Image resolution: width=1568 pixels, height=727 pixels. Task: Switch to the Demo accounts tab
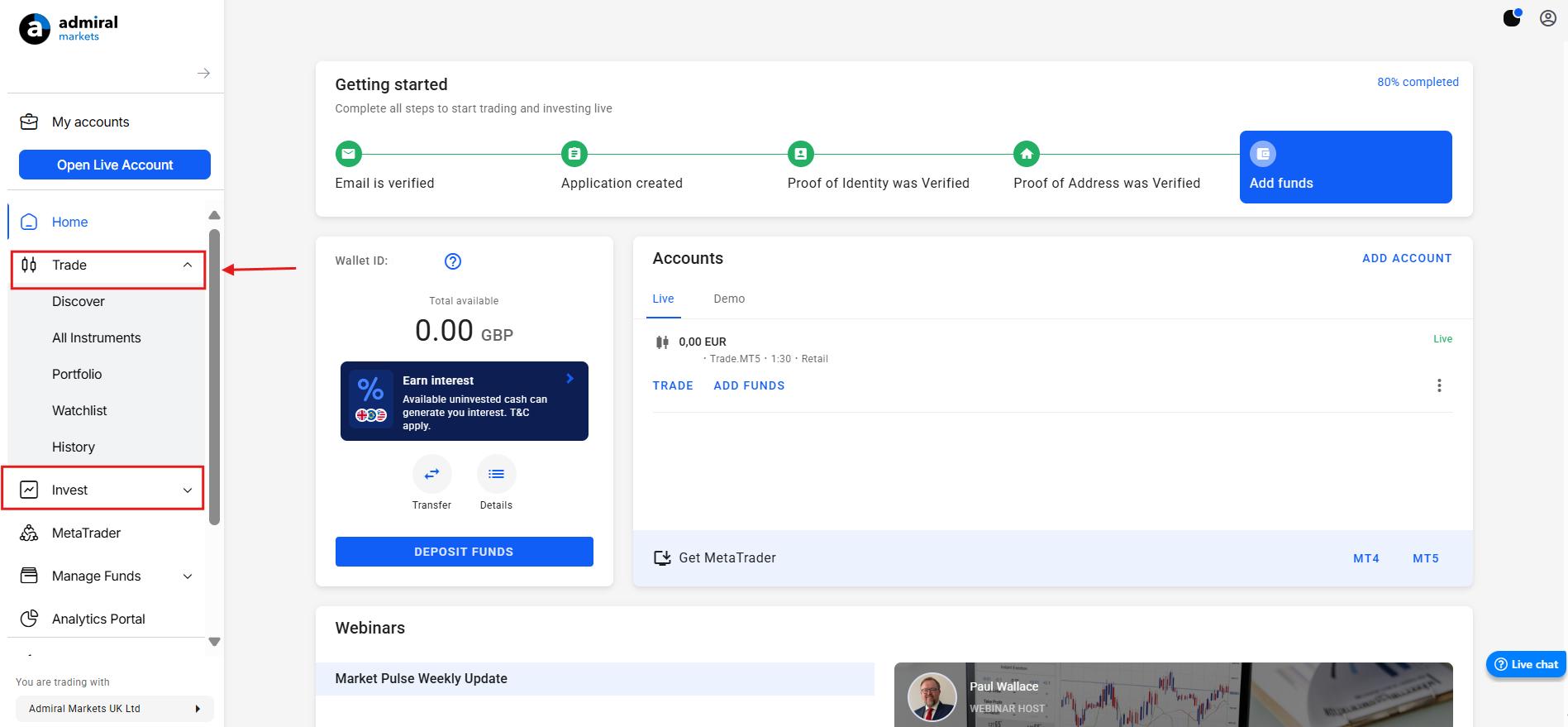coord(729,299)
